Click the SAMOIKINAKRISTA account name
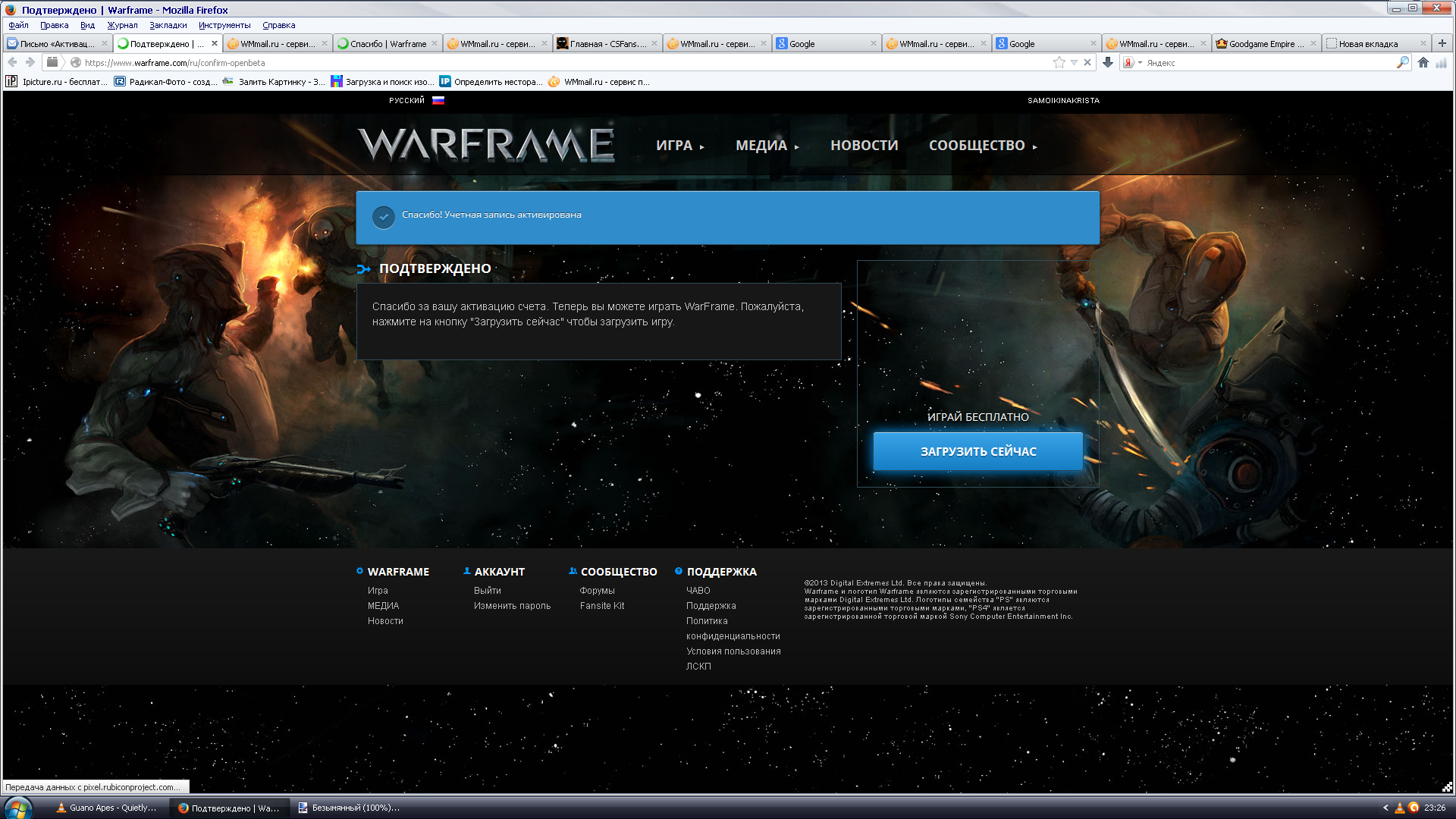The image size is (1456, 819). [1063, 100]
